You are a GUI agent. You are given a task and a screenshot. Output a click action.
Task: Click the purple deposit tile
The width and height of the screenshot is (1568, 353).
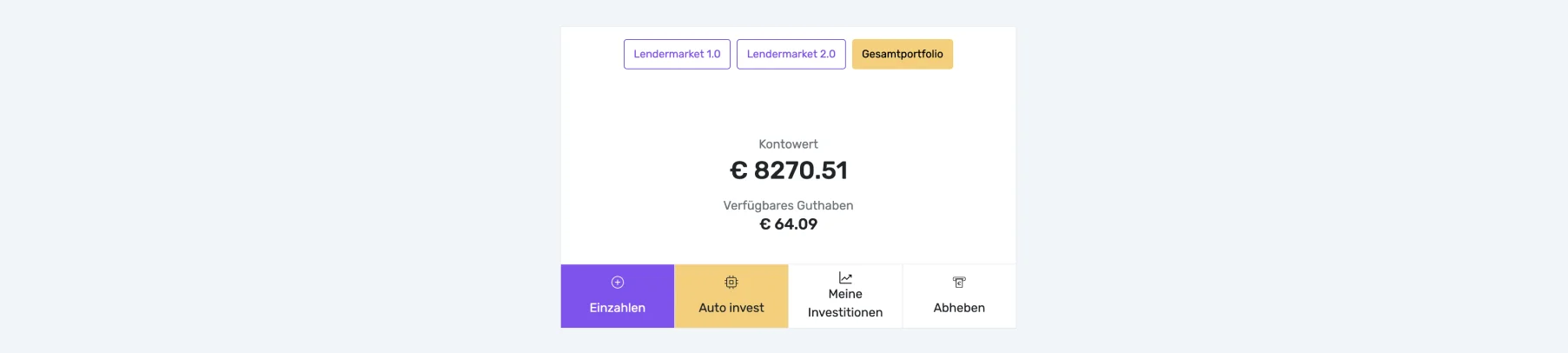618,296
